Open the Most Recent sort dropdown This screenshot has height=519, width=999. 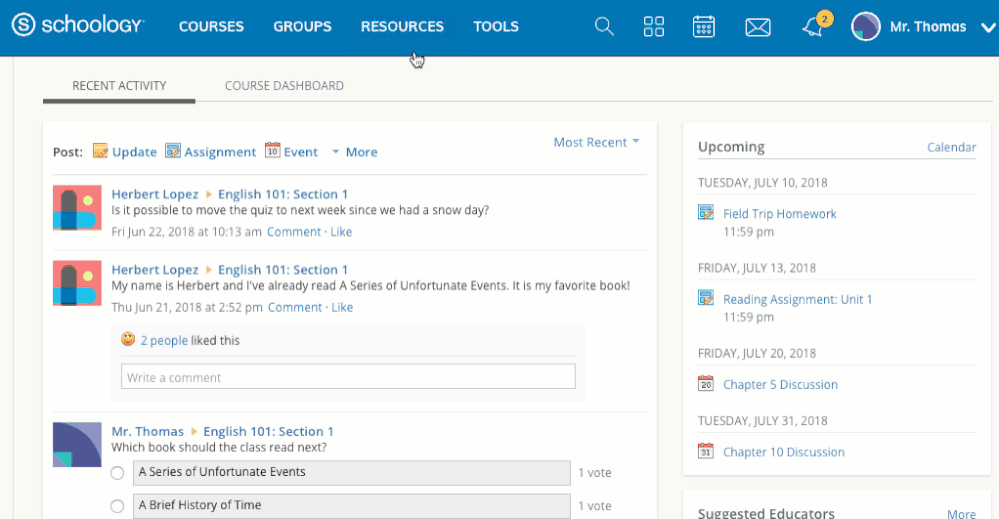[x=596, y=142]
